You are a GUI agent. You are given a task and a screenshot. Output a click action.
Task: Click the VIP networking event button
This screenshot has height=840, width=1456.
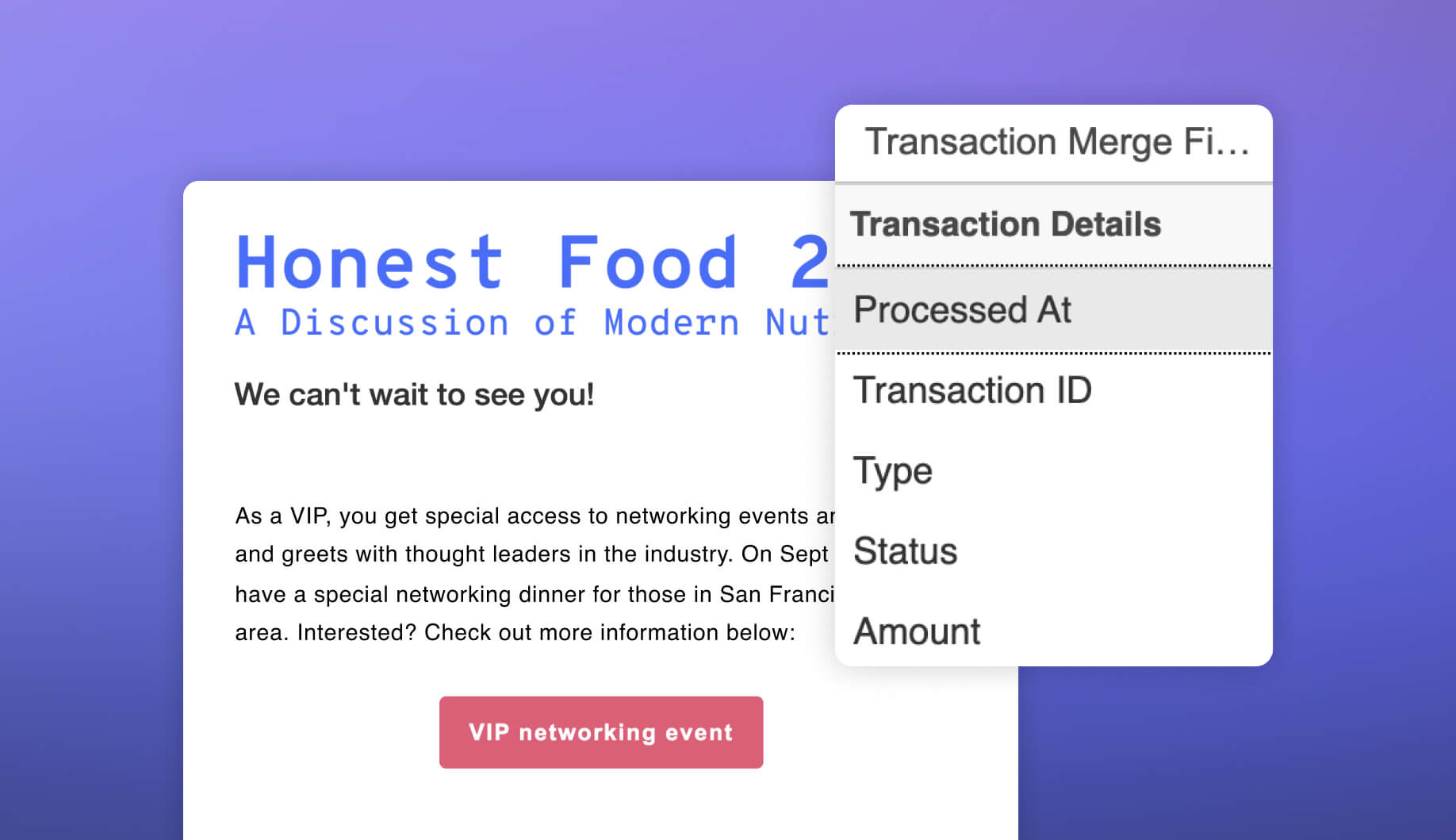pyautogui.click(x=600, y=732)
